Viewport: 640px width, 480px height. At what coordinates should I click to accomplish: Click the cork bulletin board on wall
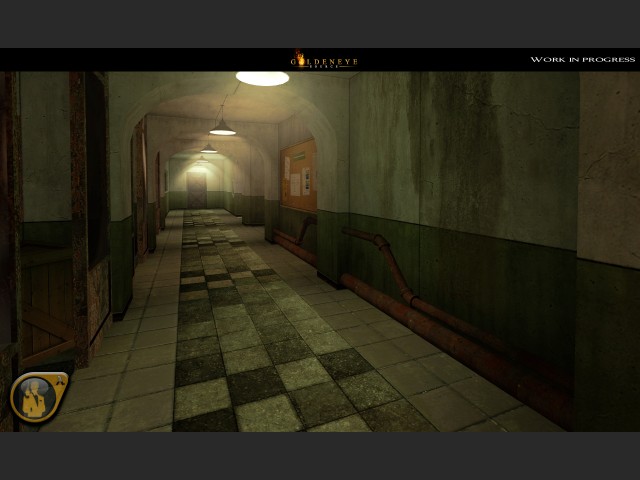298,176
